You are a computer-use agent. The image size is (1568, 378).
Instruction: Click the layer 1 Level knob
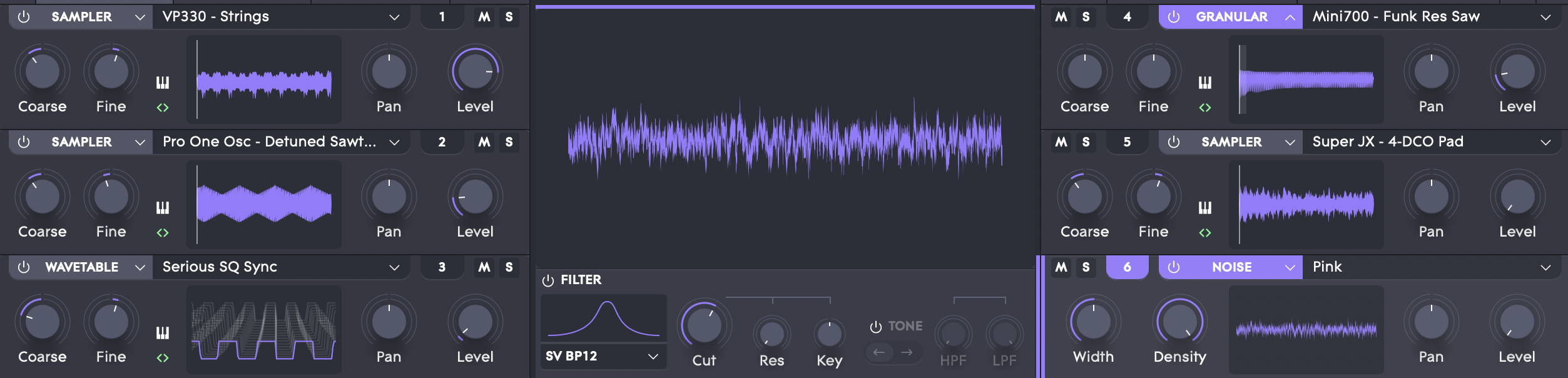476,71
